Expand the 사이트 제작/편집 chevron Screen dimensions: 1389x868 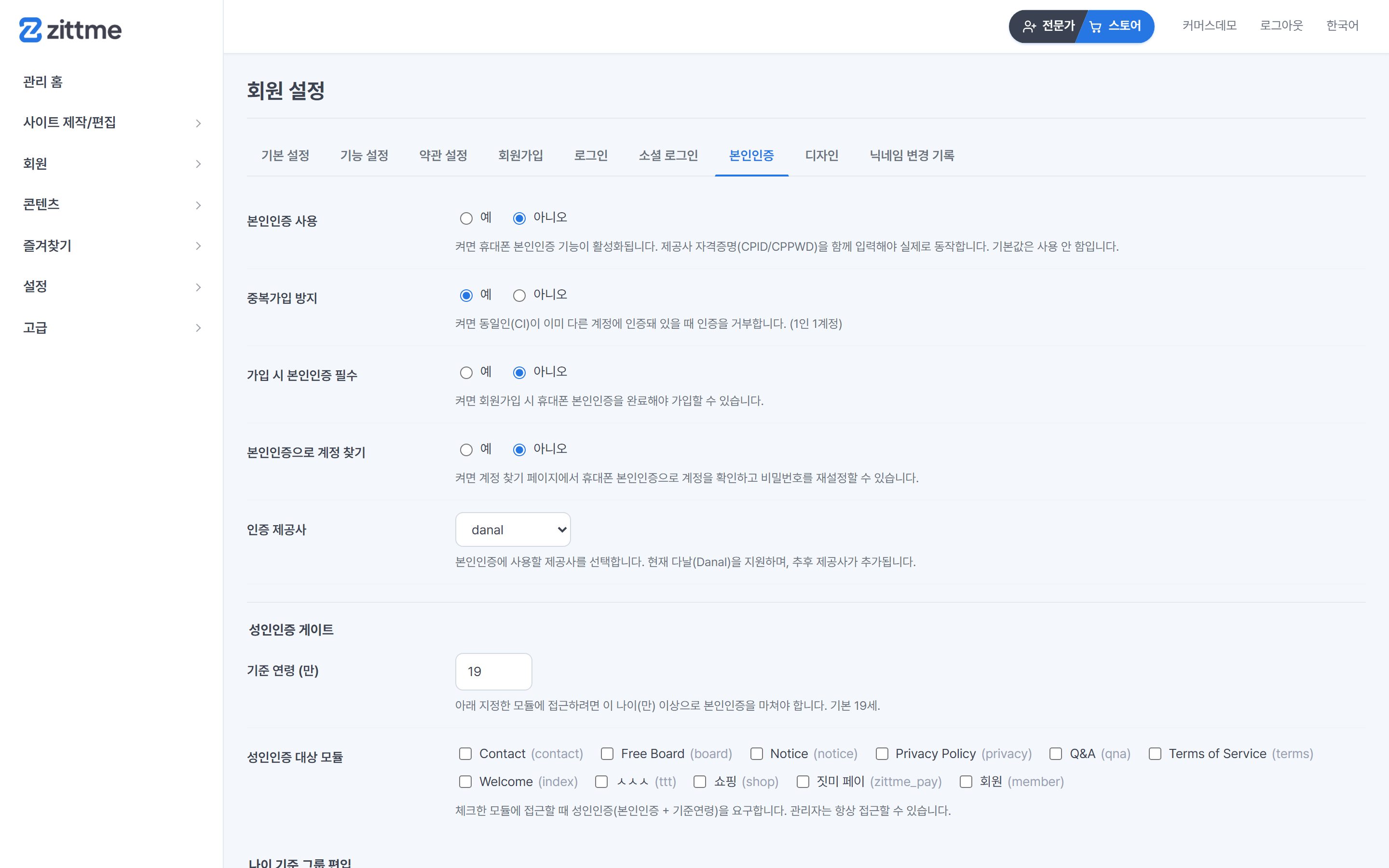coord(198,123)
